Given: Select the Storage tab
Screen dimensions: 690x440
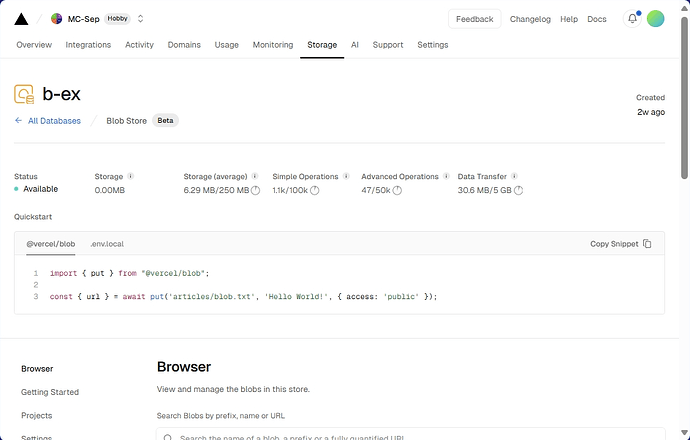Looking at the screenshot, I should tap(322, 45).
